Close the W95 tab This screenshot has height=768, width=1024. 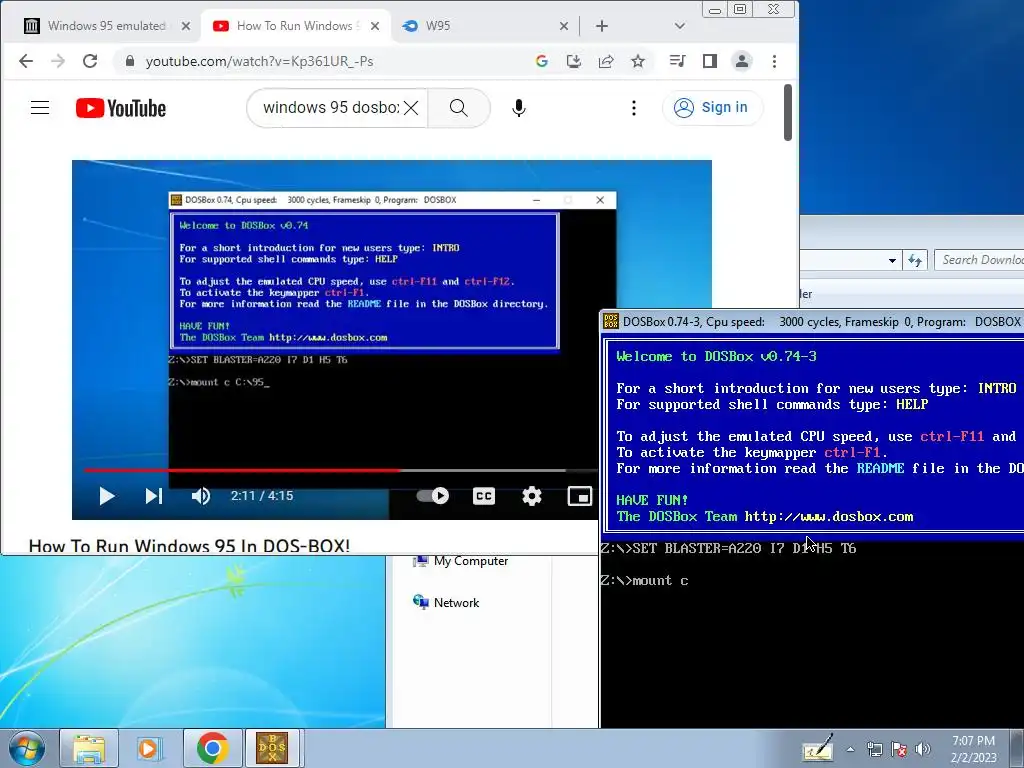pyautogui.click(x=564, y=26)
